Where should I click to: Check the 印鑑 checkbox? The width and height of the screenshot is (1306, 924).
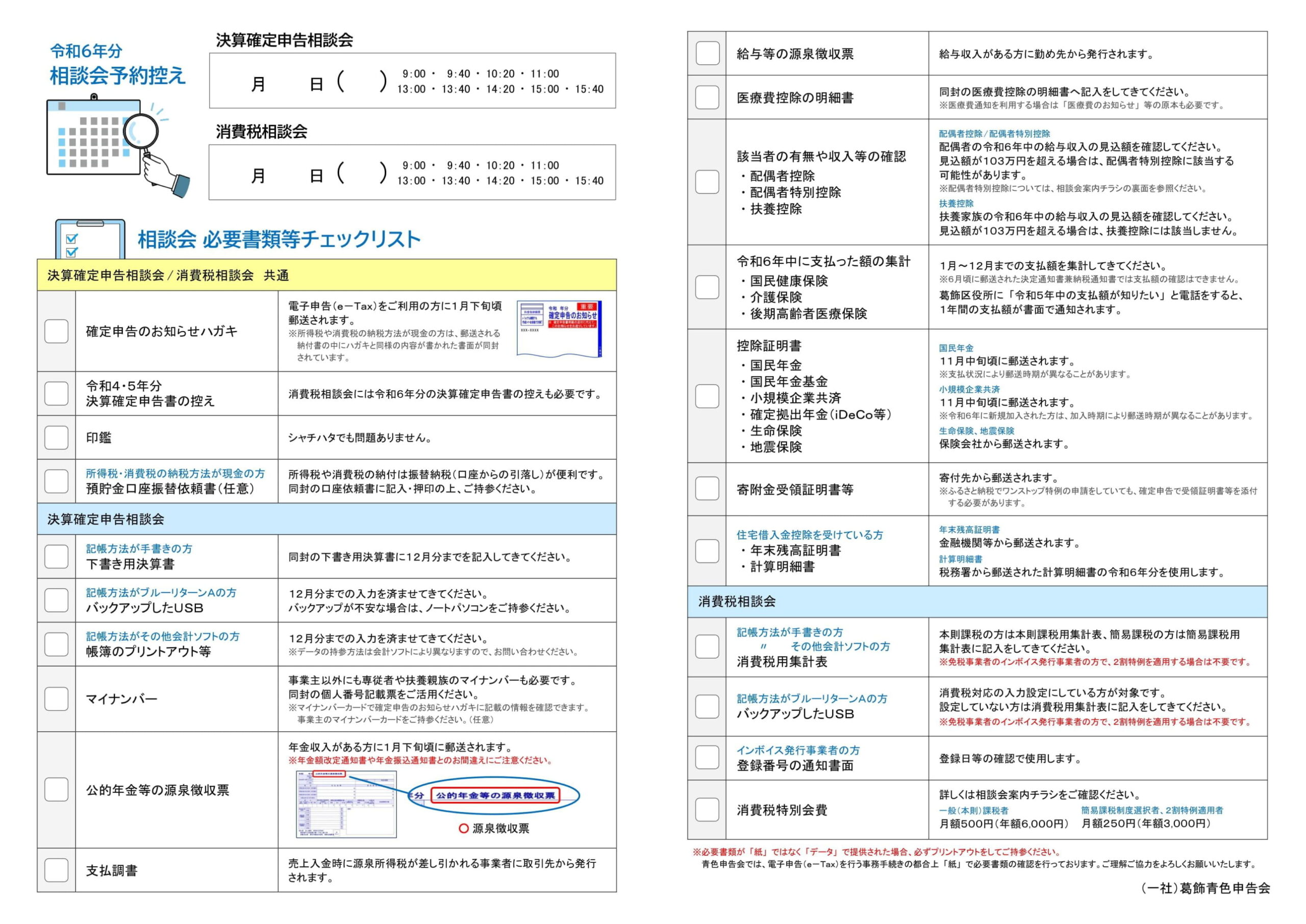click(56, 438)
